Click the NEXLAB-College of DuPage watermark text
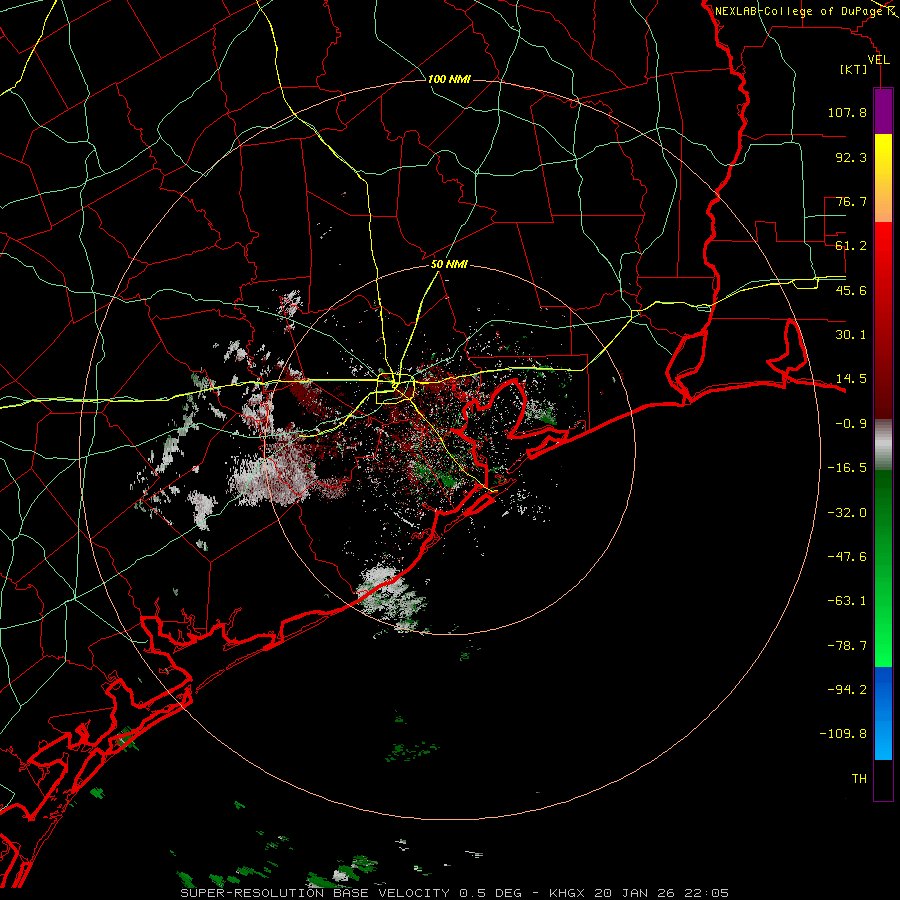 pyautogui.click(x=800, y=11)
